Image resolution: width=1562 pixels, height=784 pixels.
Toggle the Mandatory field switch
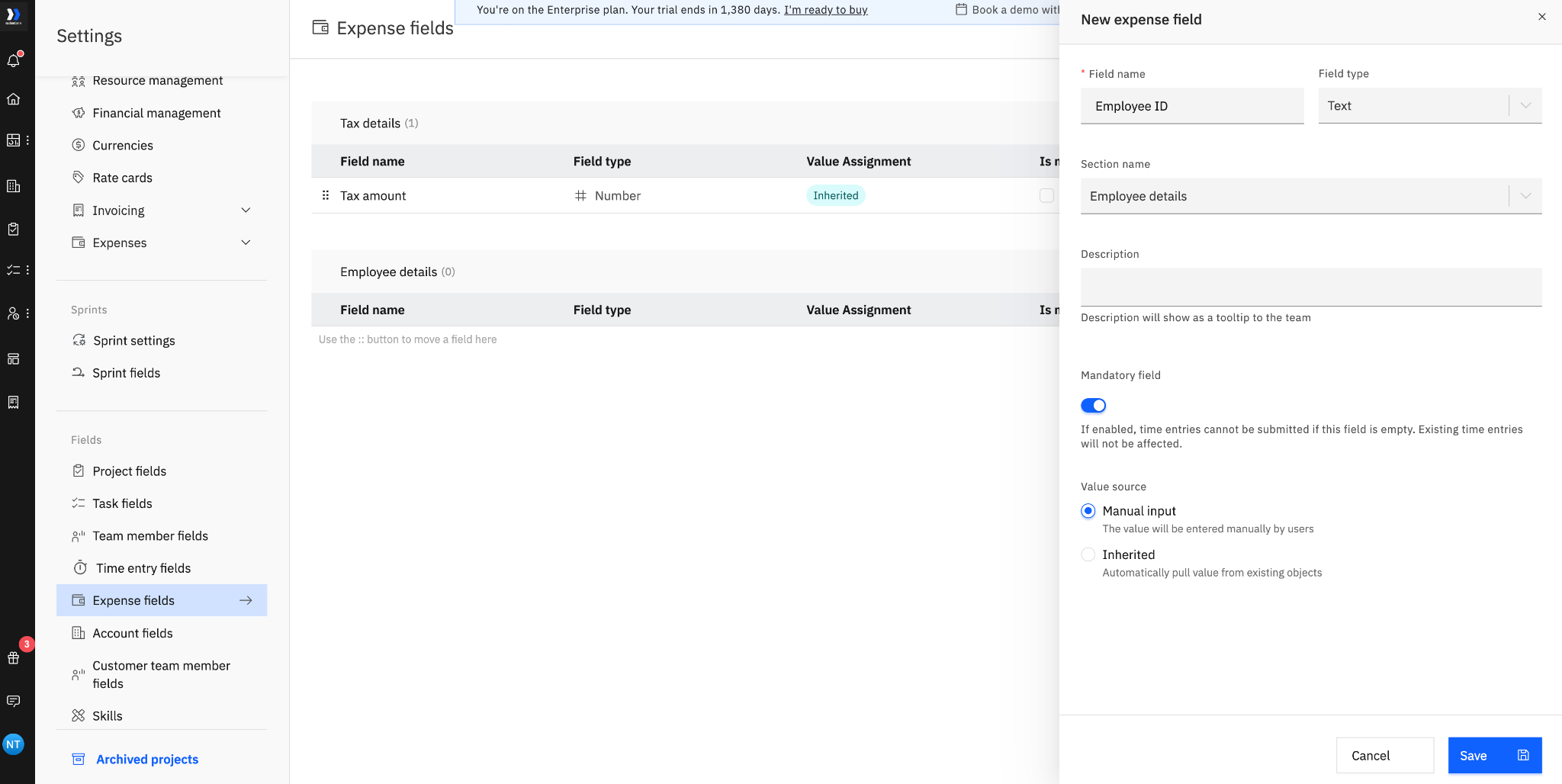(x=1093, y=405)
